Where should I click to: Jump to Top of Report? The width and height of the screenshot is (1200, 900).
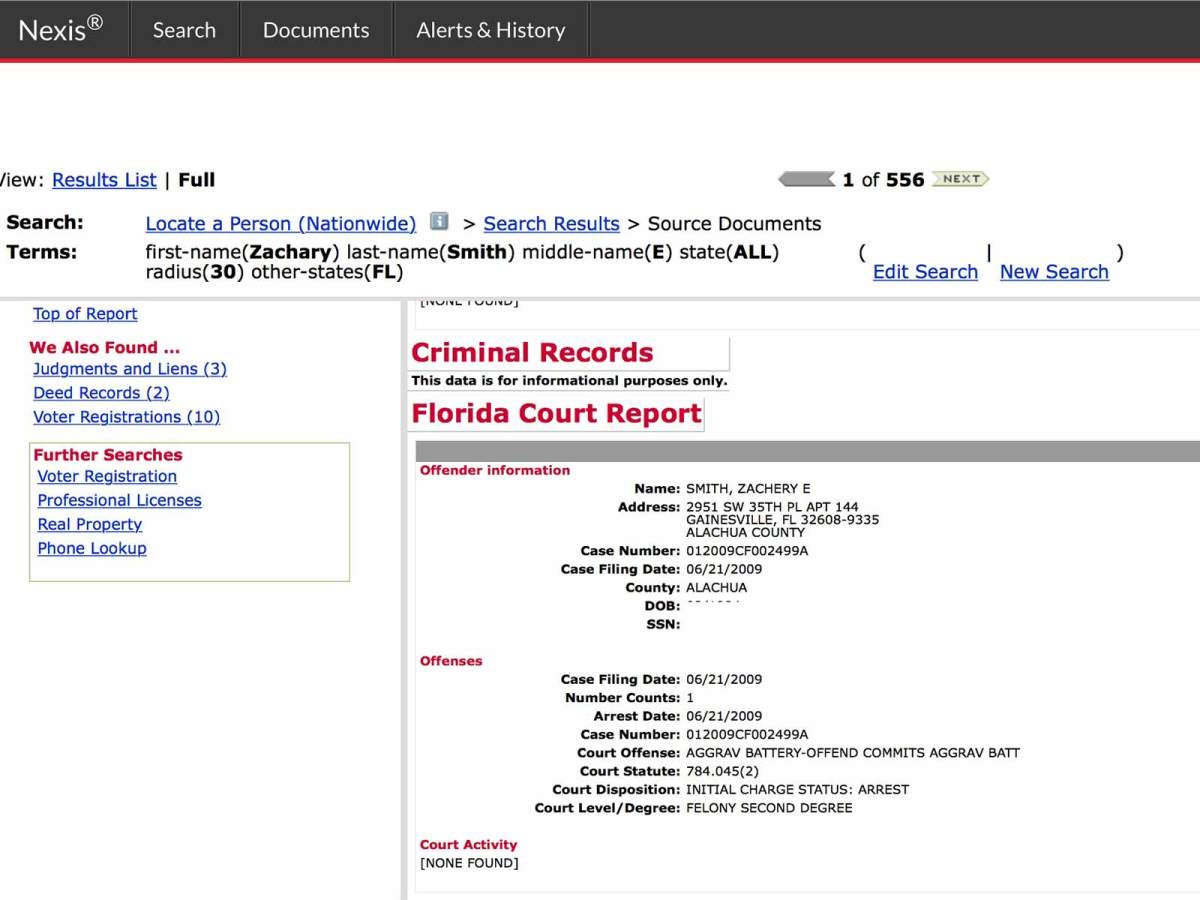click(x=85, y=314)
